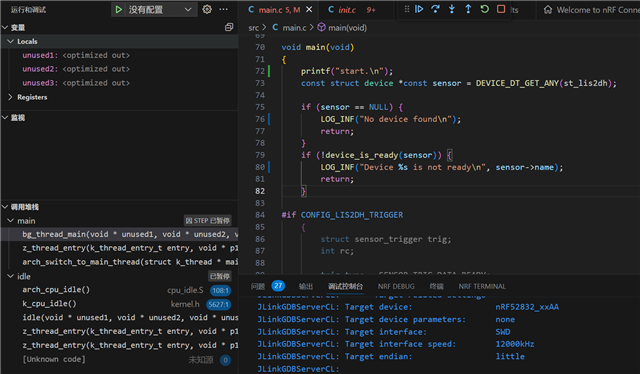
Task: Set breakpoint at line 72 gutter
Action: pos(246,71)
